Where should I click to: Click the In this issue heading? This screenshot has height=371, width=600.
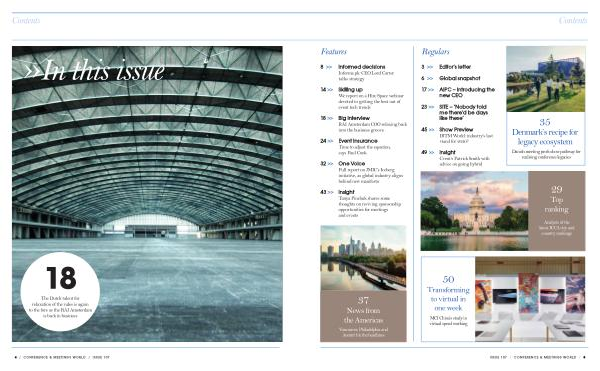coord(95,70)
